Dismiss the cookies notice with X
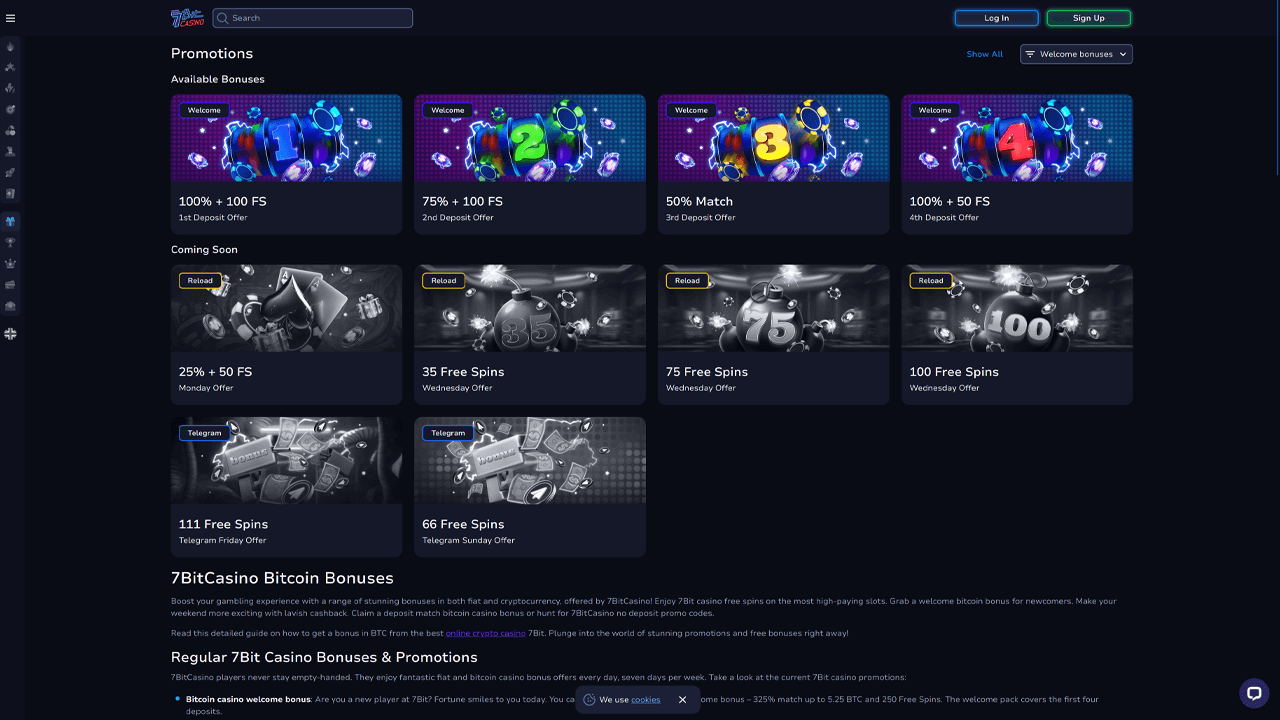Screen dimensions: 1280x720 point(683,700)
